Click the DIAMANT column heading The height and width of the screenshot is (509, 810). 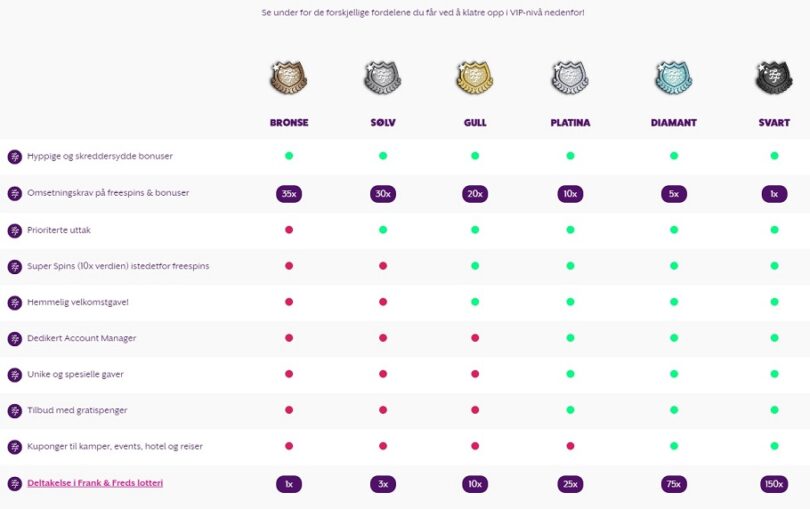click(674, 122)
